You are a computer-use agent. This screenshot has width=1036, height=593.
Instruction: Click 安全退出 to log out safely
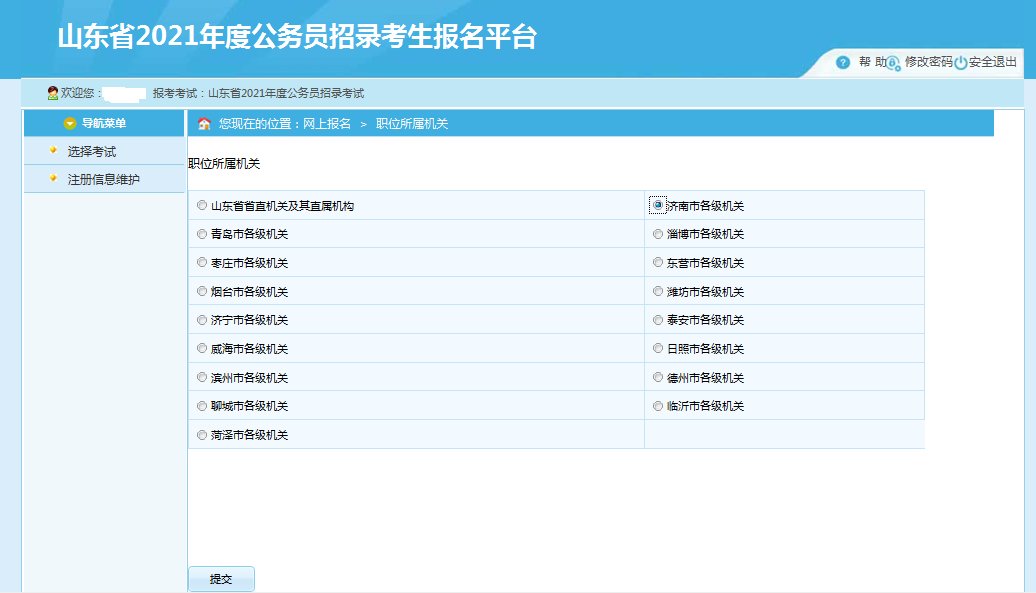[x=991, y=63]
